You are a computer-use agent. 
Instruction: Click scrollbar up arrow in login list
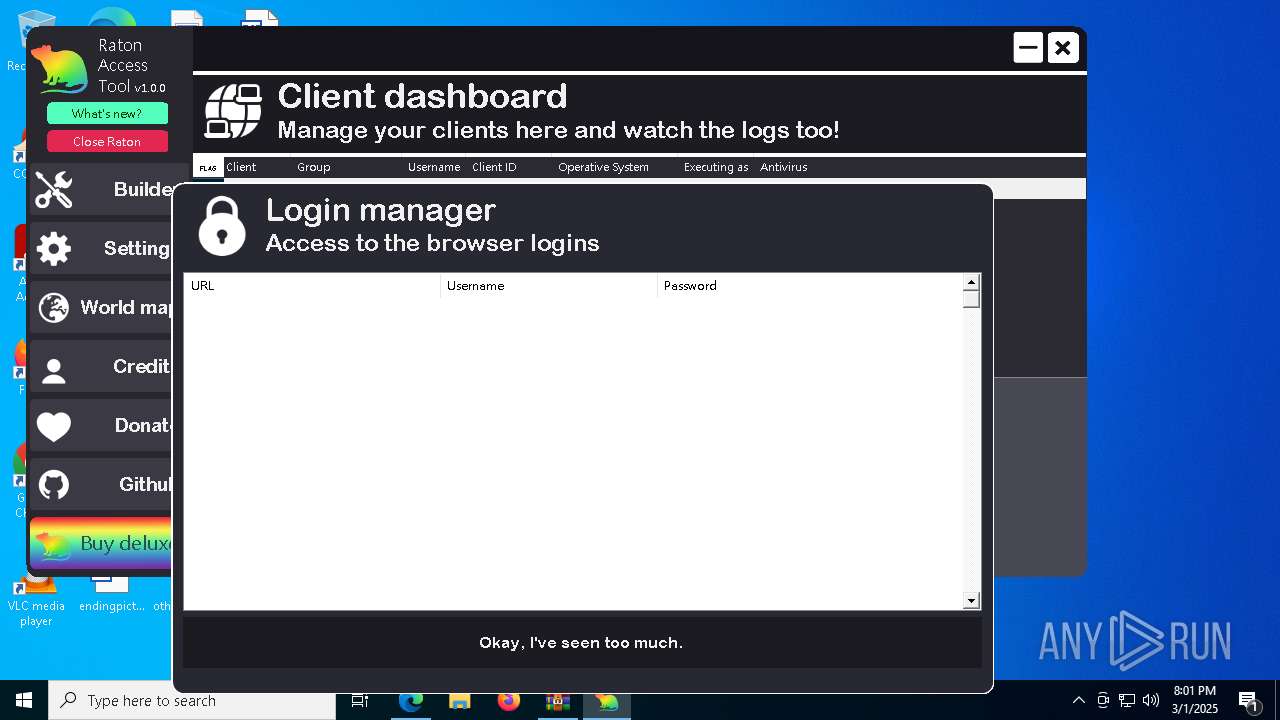pos(971,282)
